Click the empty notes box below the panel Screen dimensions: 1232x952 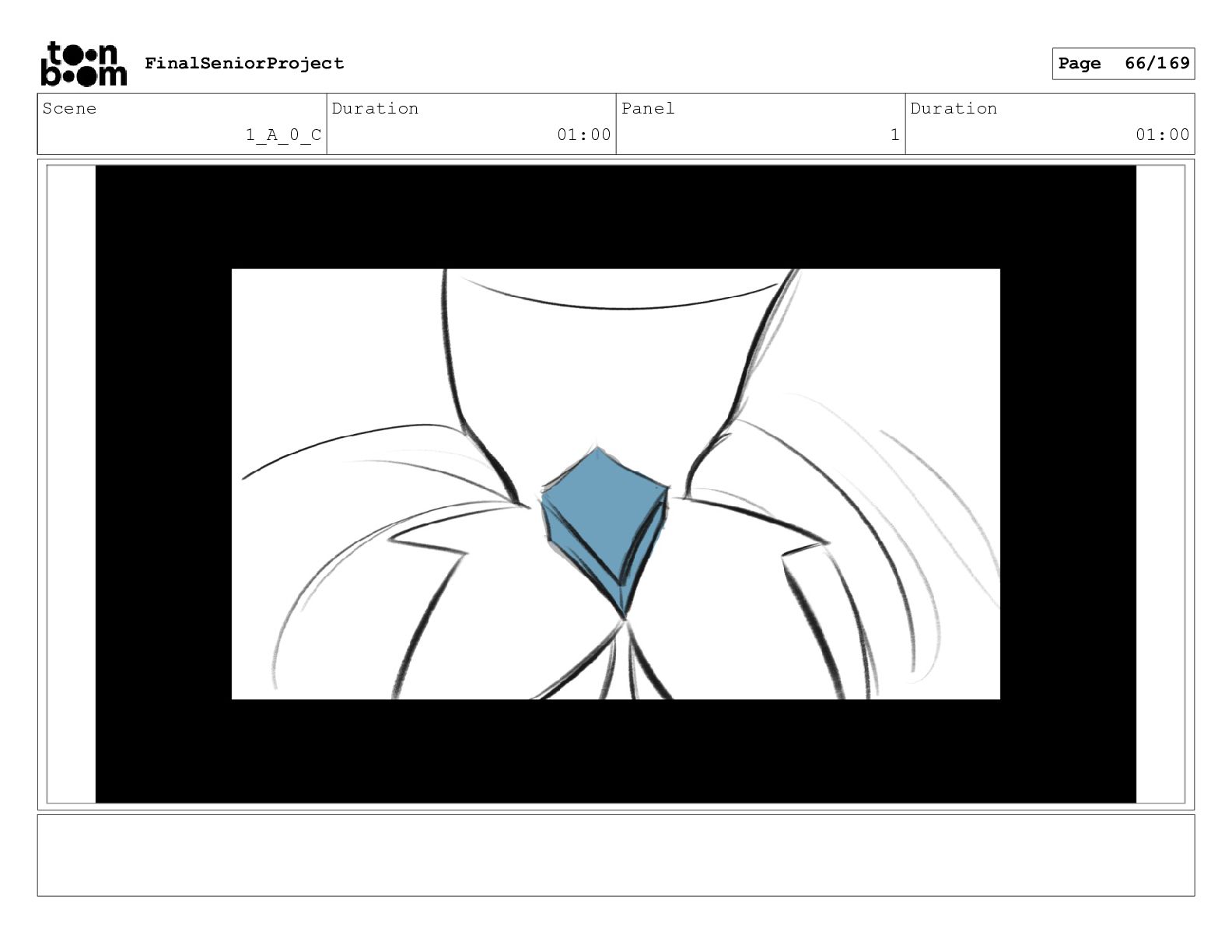(x=616, y=855)
